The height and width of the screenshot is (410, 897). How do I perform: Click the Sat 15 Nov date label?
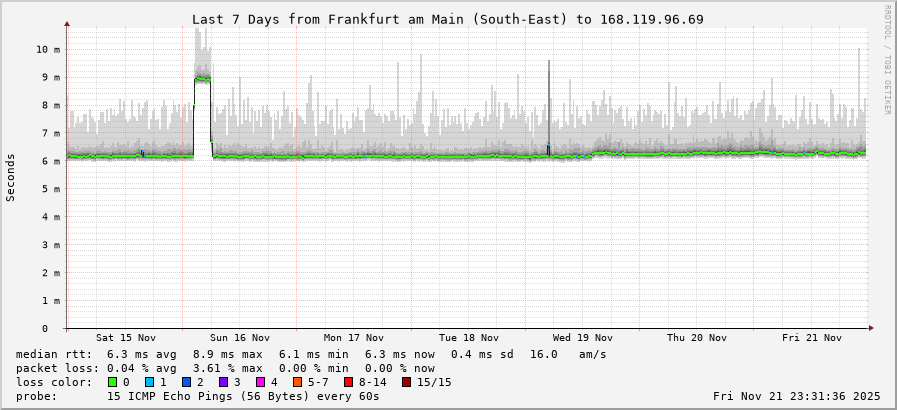[x=126, y=338]
